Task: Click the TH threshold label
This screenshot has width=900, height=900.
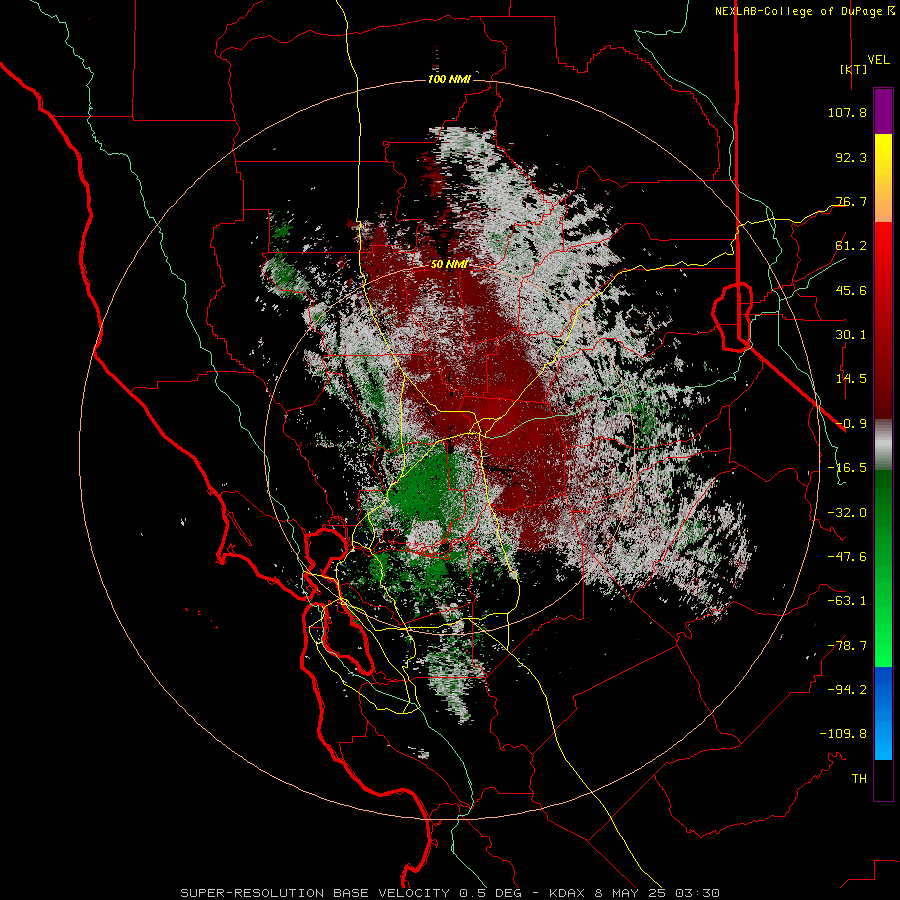Action: coord(859,779)
